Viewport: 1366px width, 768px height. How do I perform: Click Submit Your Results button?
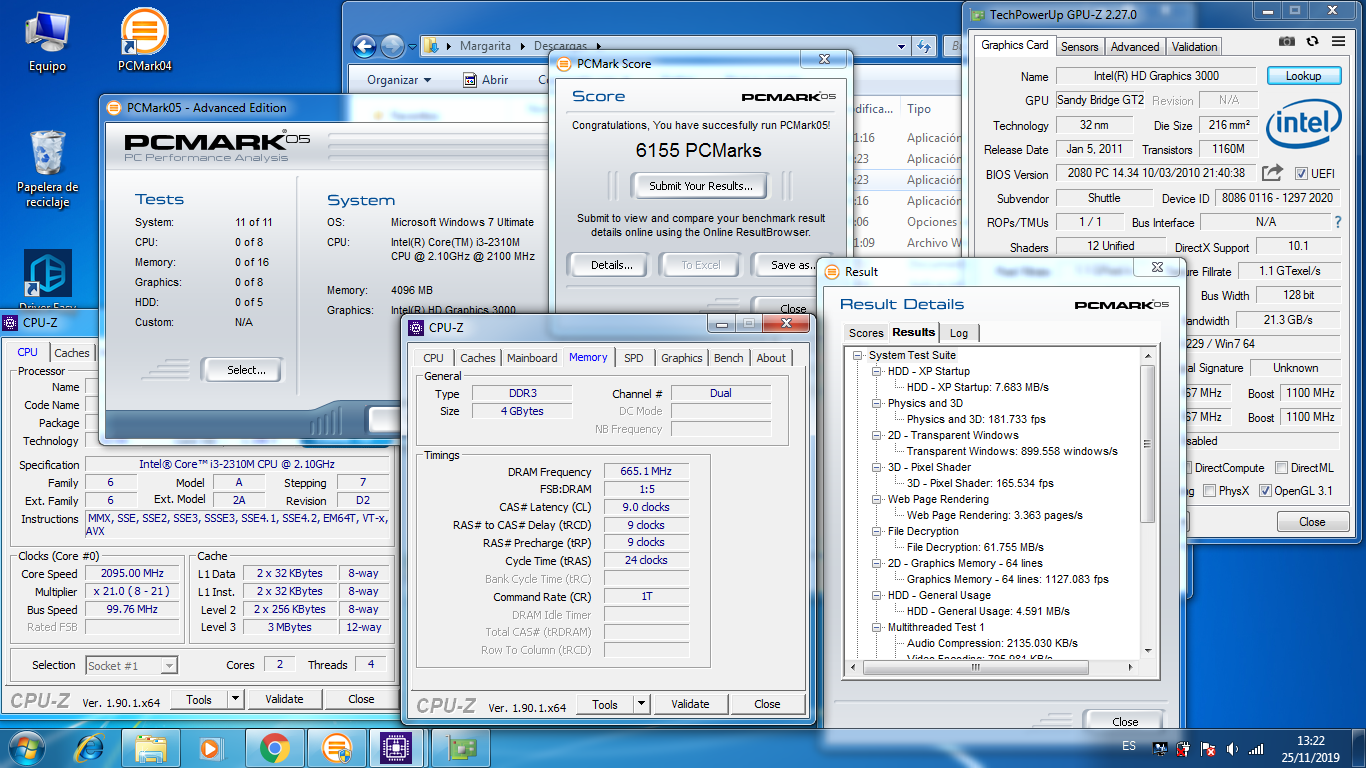700,186
